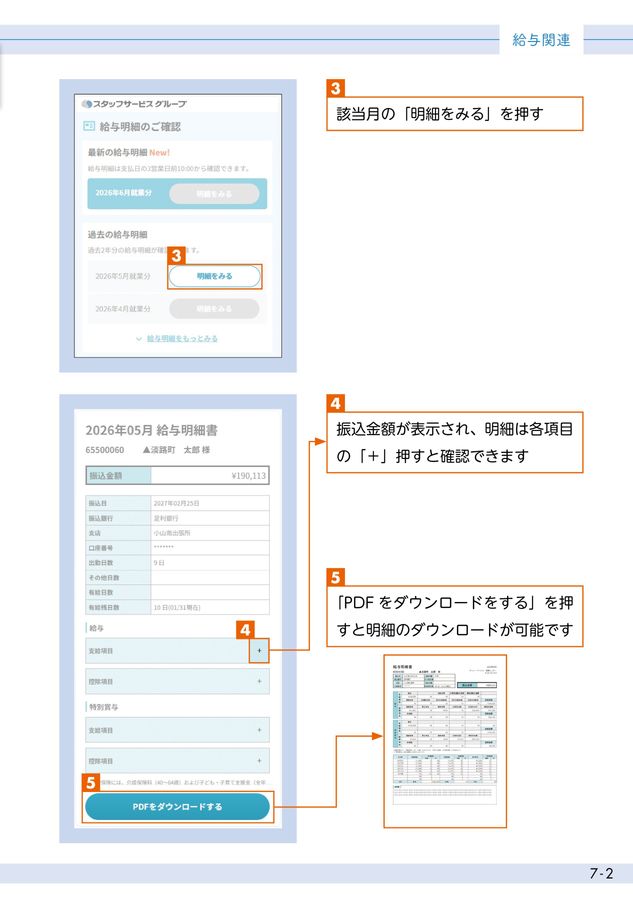The width and height of the screenshot is (633, 900).
Task: Select the 支店 row value 小山南出張所
Action: (x=172, y=533)
